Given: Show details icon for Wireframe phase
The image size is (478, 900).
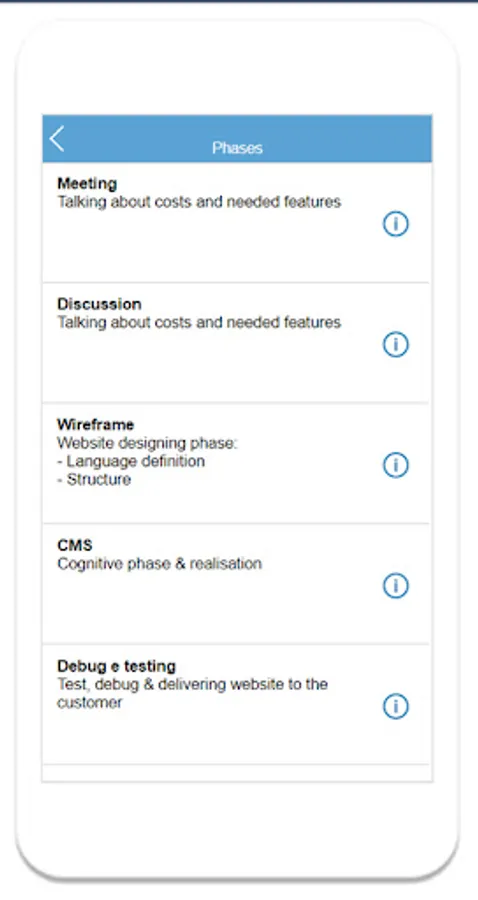Looking at the screenshot, I should 395,465.
